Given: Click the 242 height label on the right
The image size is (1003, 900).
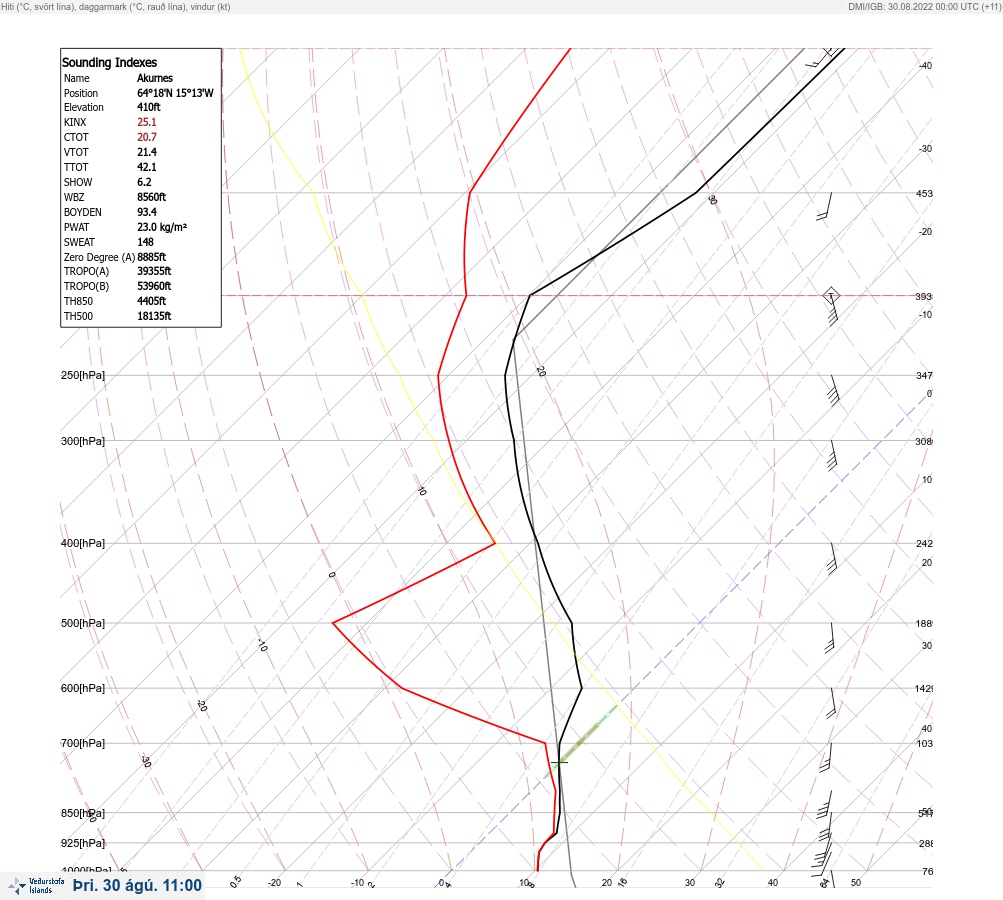Looking at the screenshot, I should pyautogui.click(x=924, y=544).
